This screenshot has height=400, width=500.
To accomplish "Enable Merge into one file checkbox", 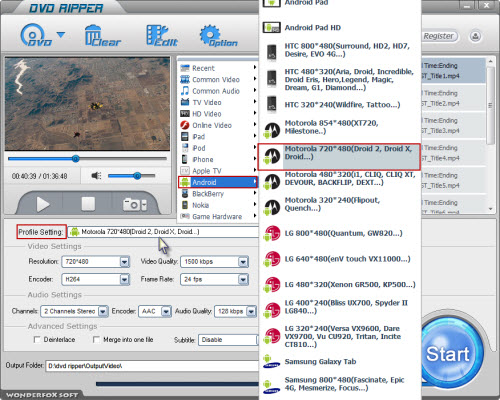I will 96,340.
